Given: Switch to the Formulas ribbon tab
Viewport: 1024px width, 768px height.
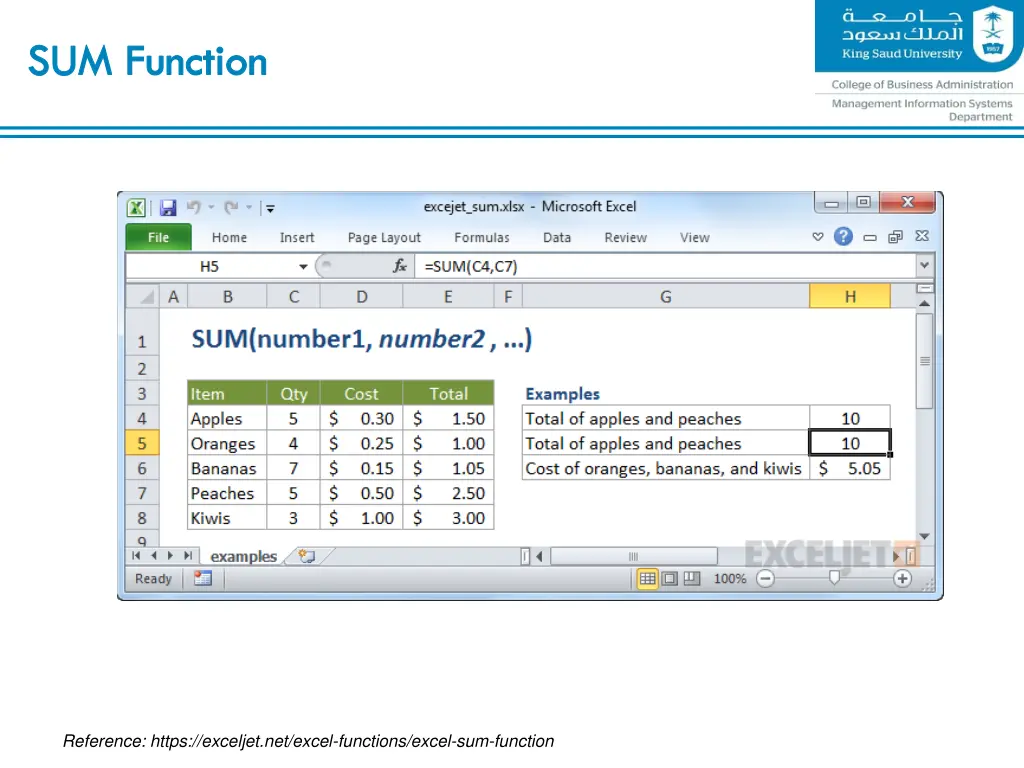Looking at the screenshot, I should (482, 238).
